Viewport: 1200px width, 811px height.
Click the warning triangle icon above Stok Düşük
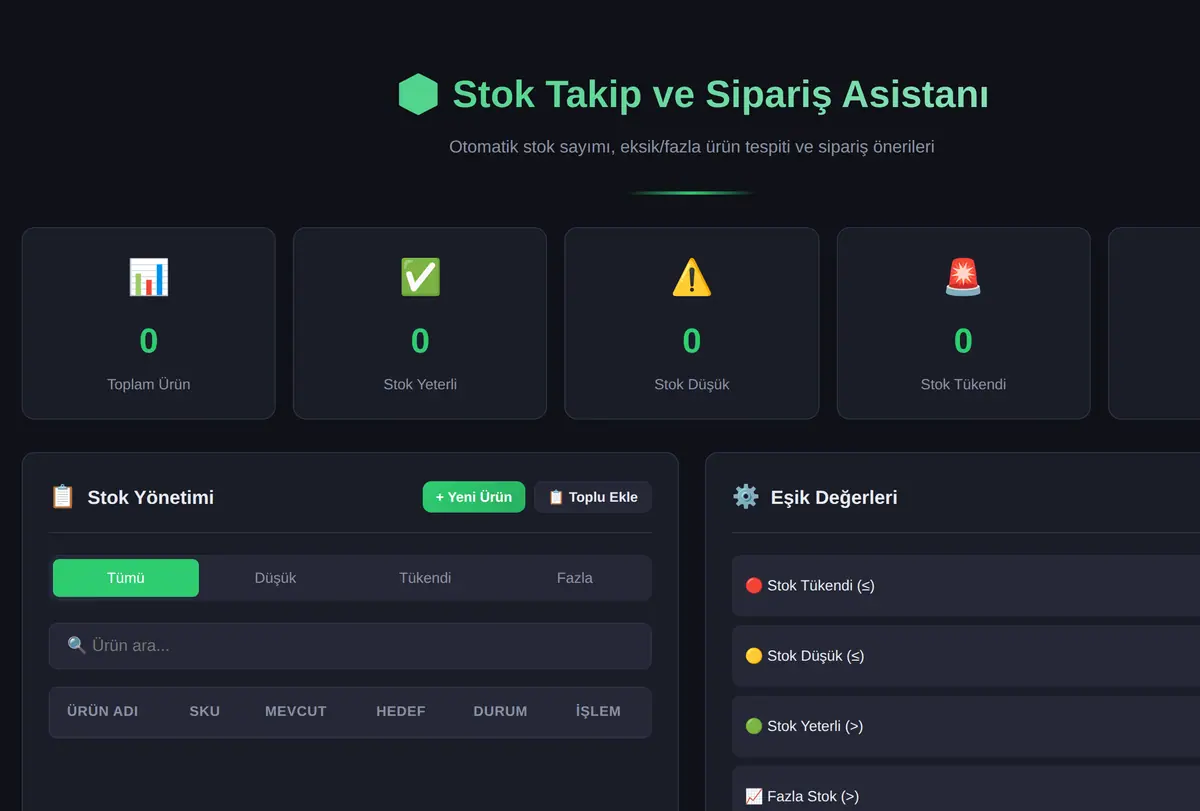point(692,277)
